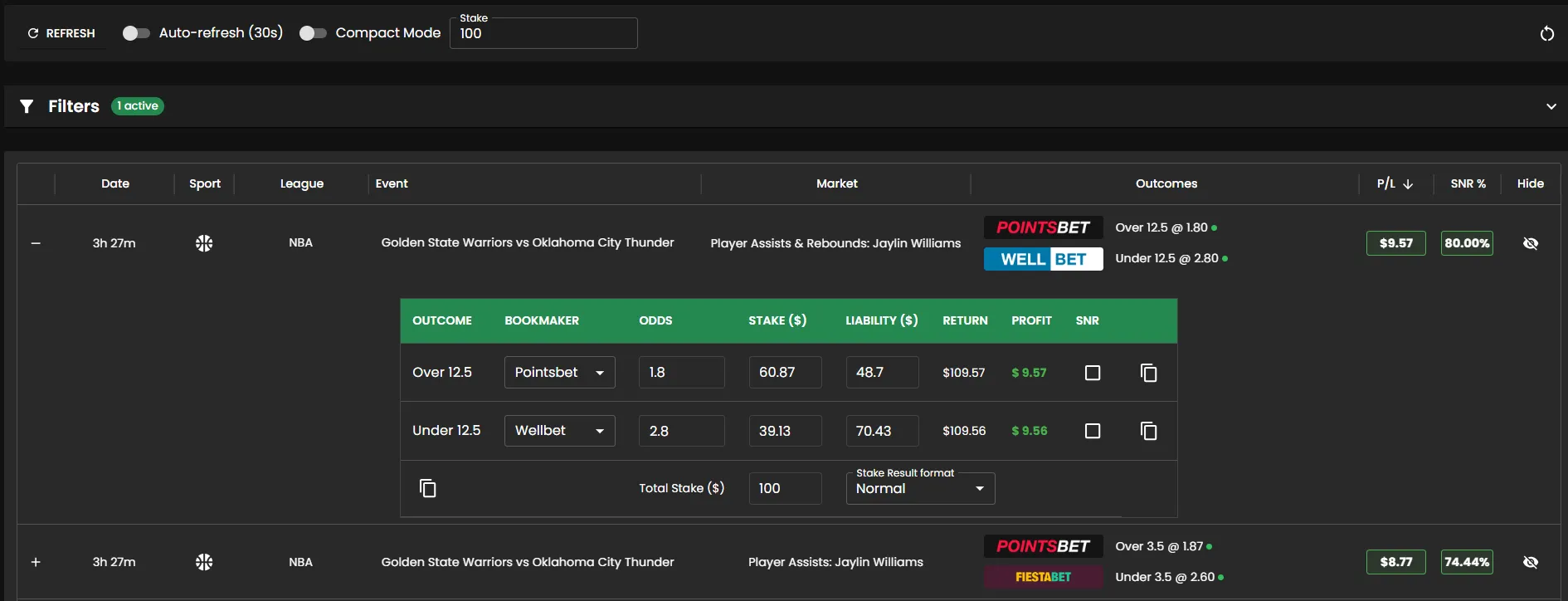The width and height of the screenshot is (1568, 601).
Task: Click the reset icon at top right
Action: click(1547, 33)
